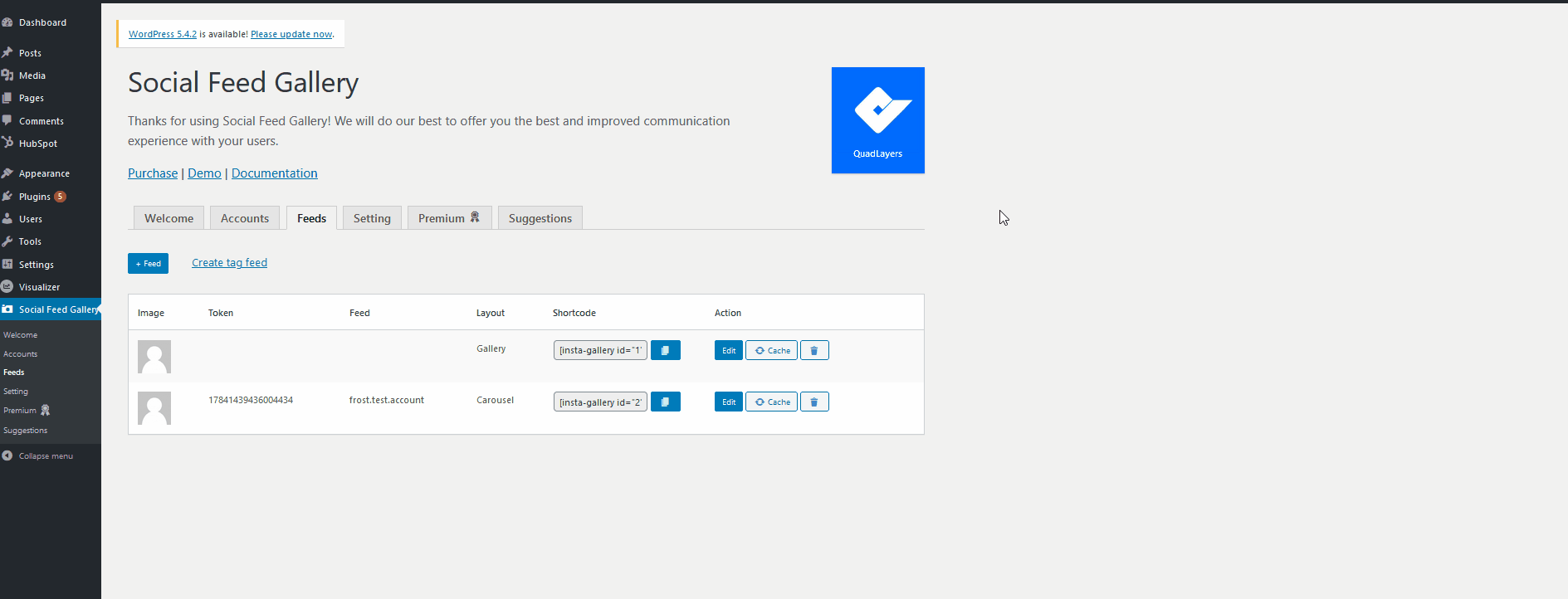Click the + Feed button
1568x599 pixels.
(x=148, y=263)
